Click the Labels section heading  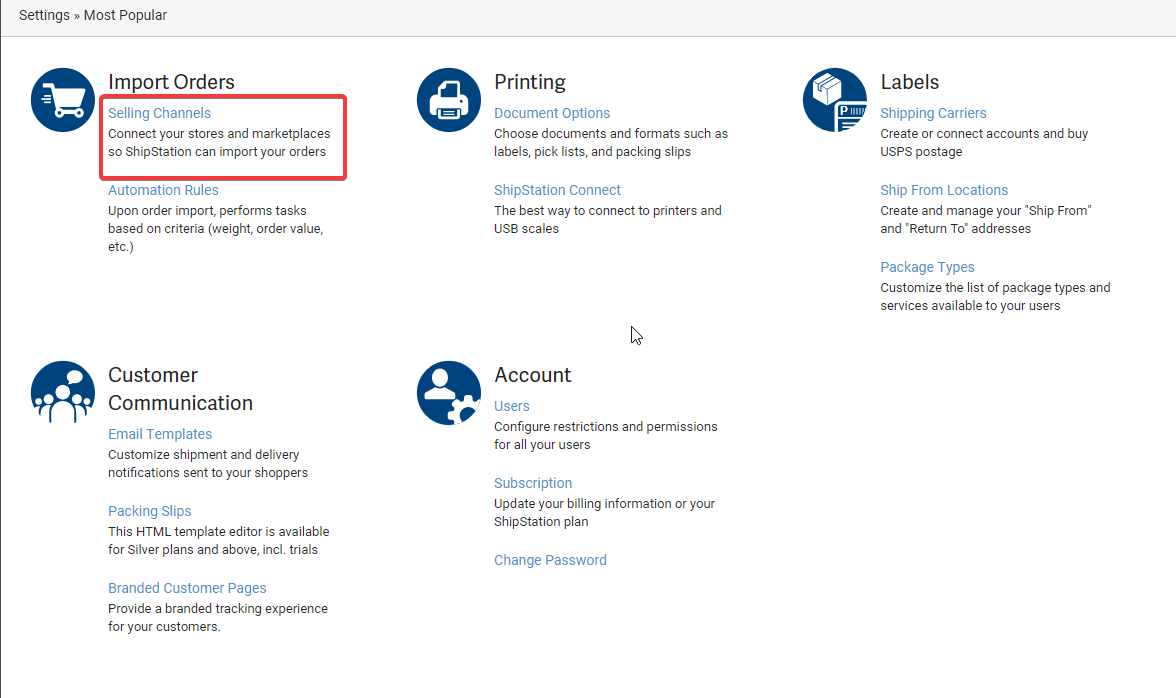click(x=910, y=82)
